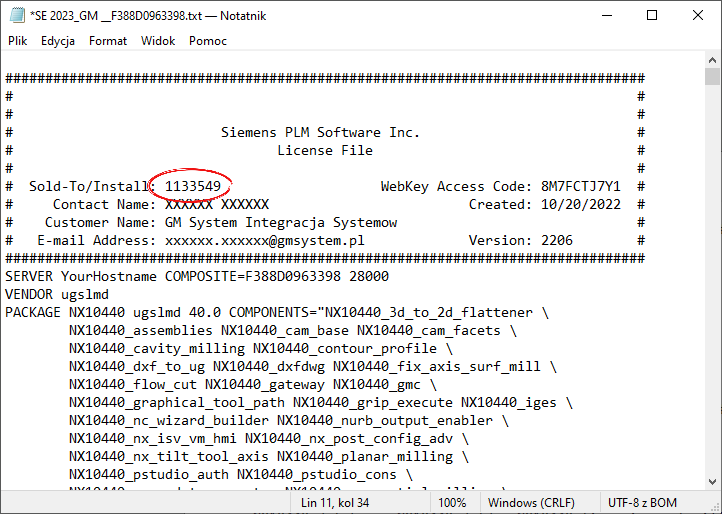
Task: Open the Plik menu
Action: point(17,41)
